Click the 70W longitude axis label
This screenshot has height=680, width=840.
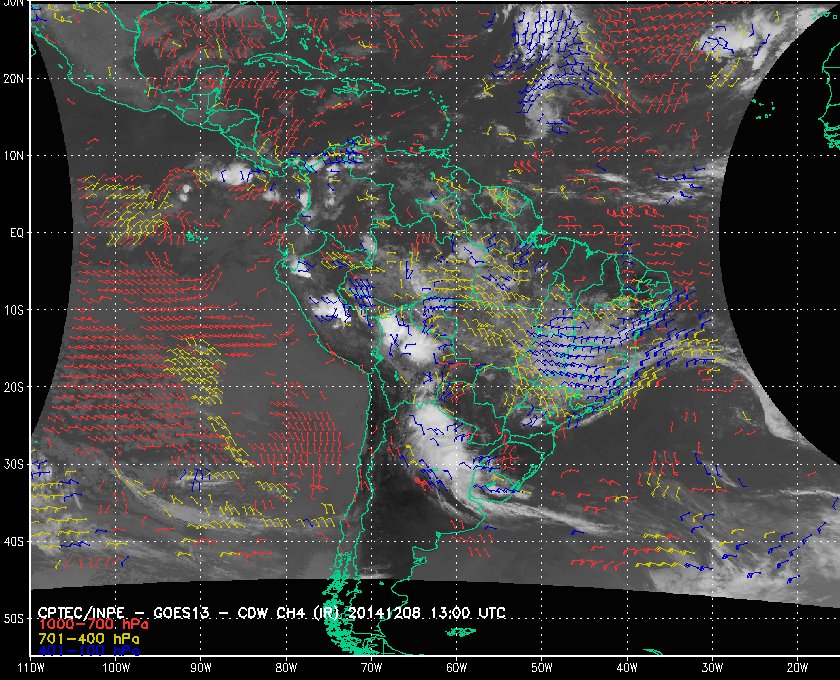371,668
